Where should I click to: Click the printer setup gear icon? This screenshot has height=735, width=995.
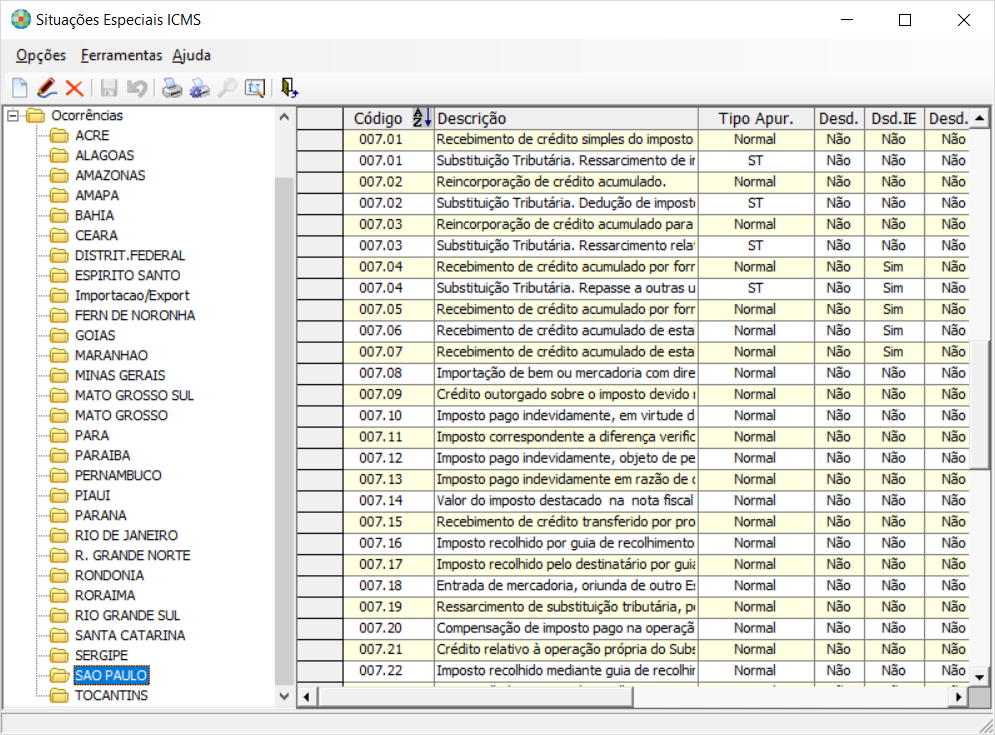(x=199, y=88)
